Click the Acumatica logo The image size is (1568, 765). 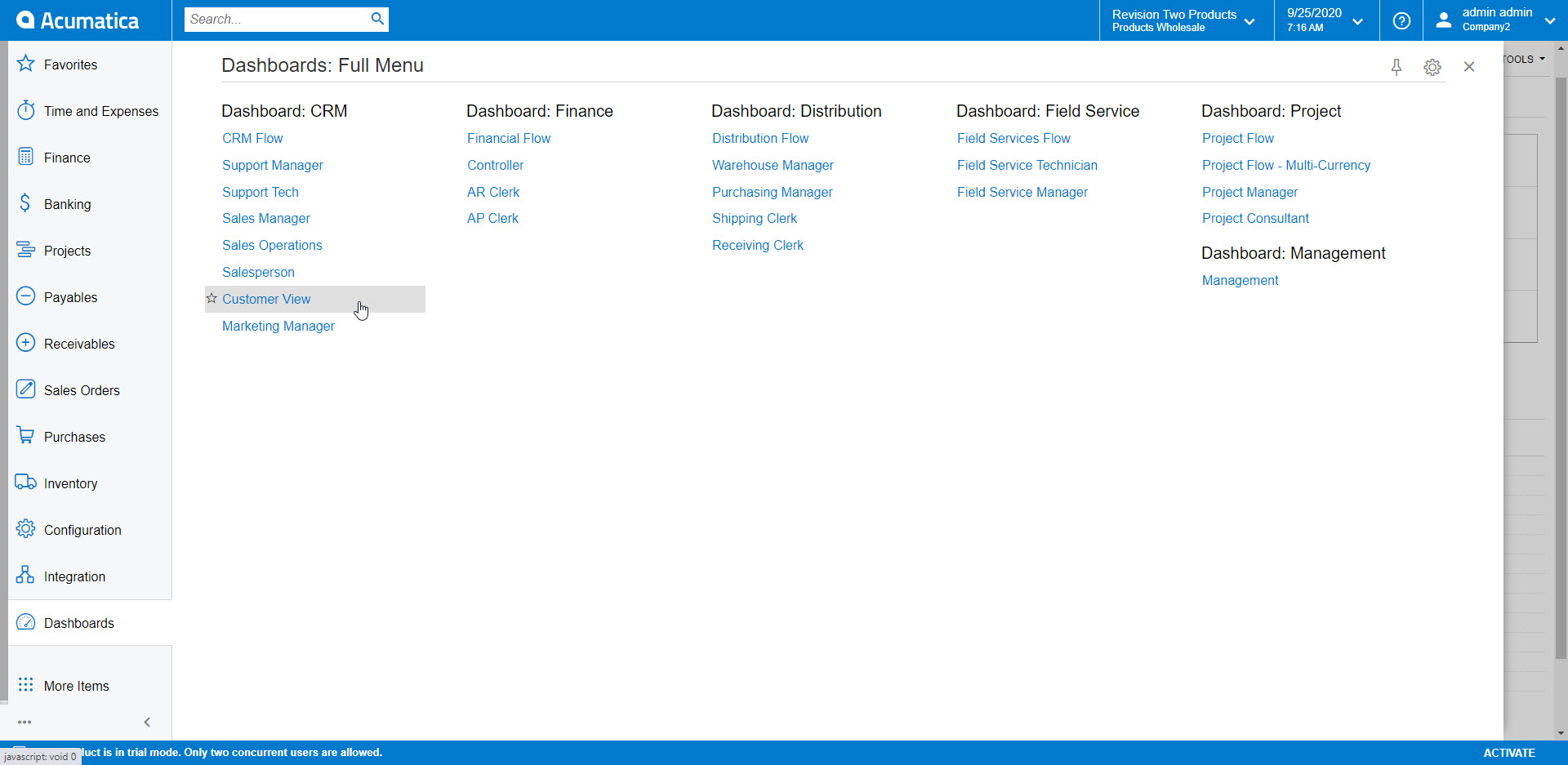point(78,20)
